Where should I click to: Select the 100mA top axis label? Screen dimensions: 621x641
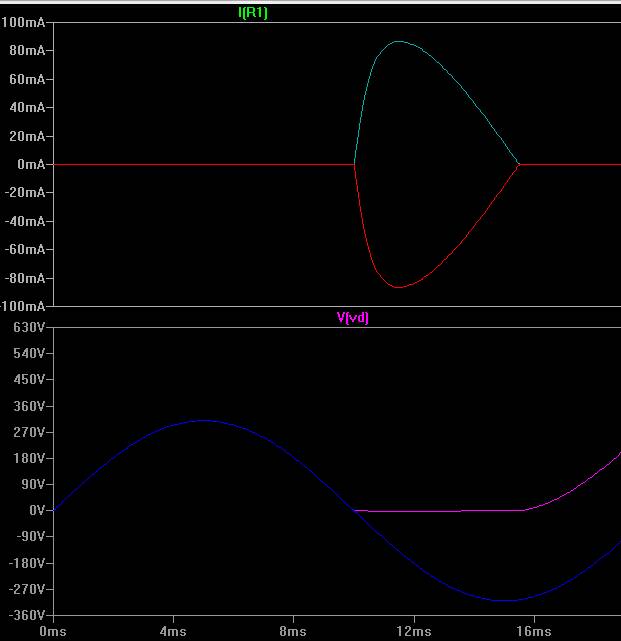point(23,22)
